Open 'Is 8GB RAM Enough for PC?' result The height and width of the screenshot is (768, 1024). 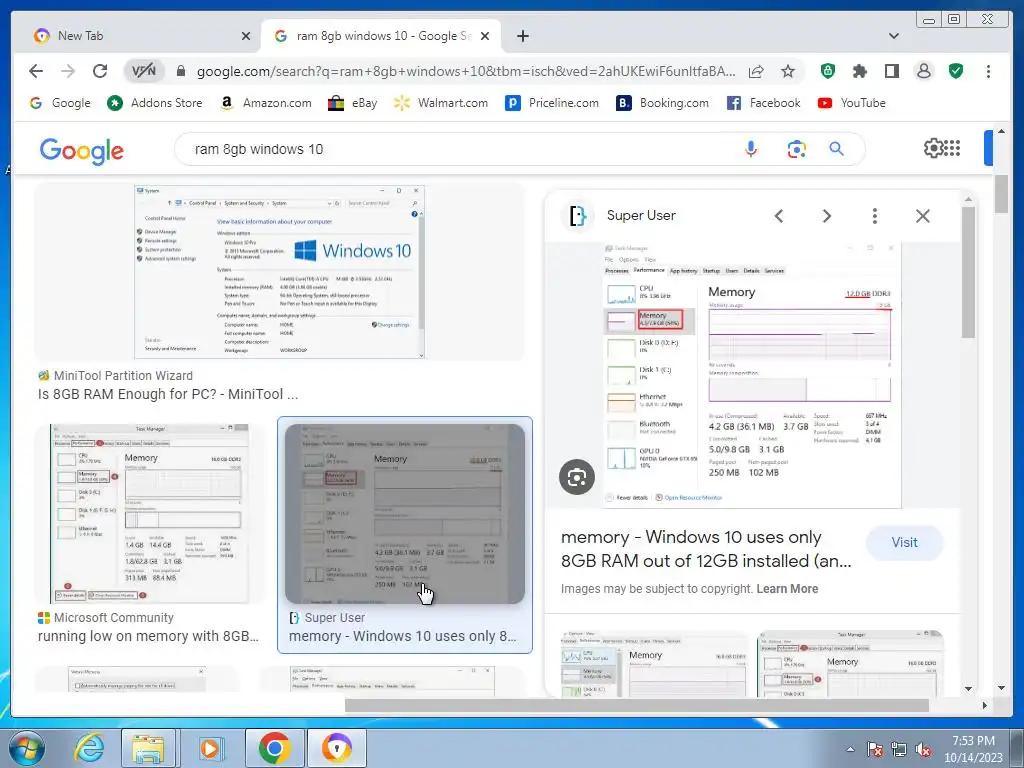(168, 394)
